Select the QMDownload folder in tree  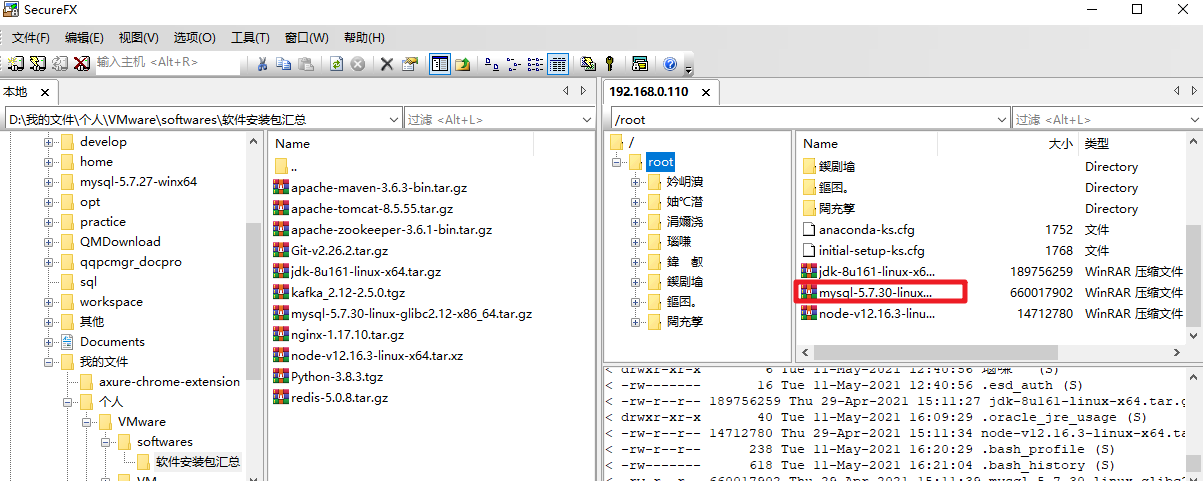click(x=120, y=242)
